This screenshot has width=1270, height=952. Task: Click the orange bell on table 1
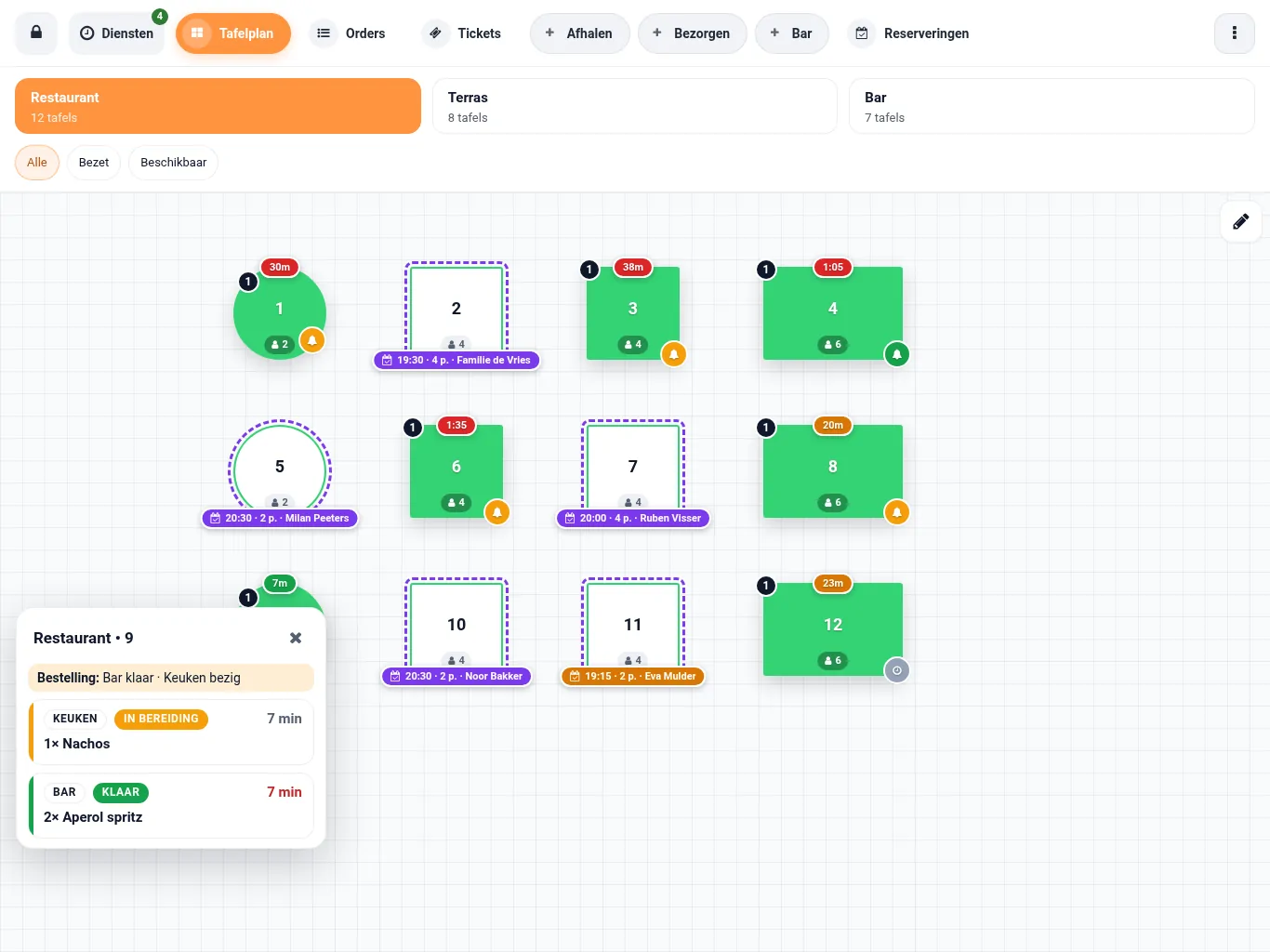312,341
